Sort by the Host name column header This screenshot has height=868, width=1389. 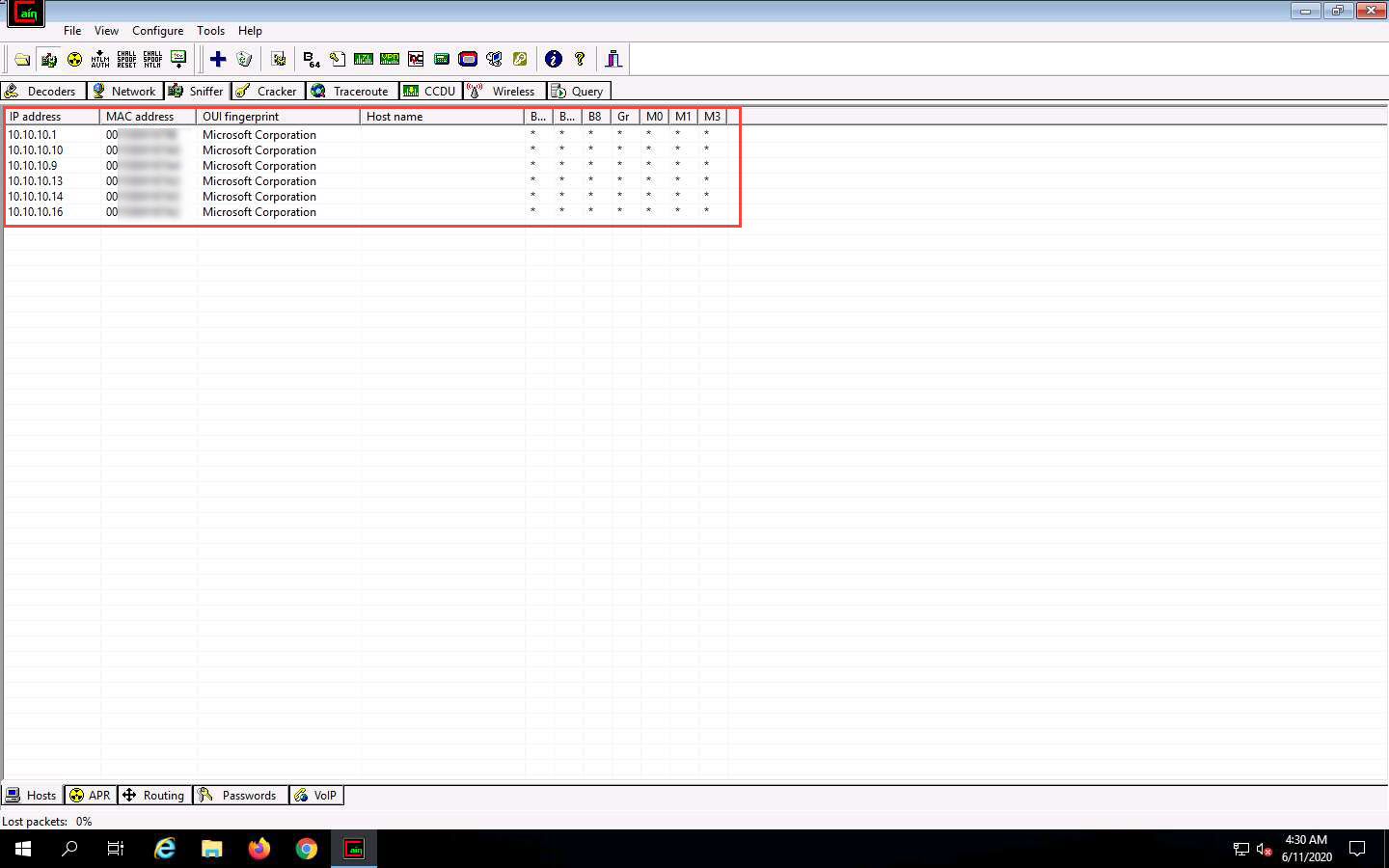pos(443,116)
